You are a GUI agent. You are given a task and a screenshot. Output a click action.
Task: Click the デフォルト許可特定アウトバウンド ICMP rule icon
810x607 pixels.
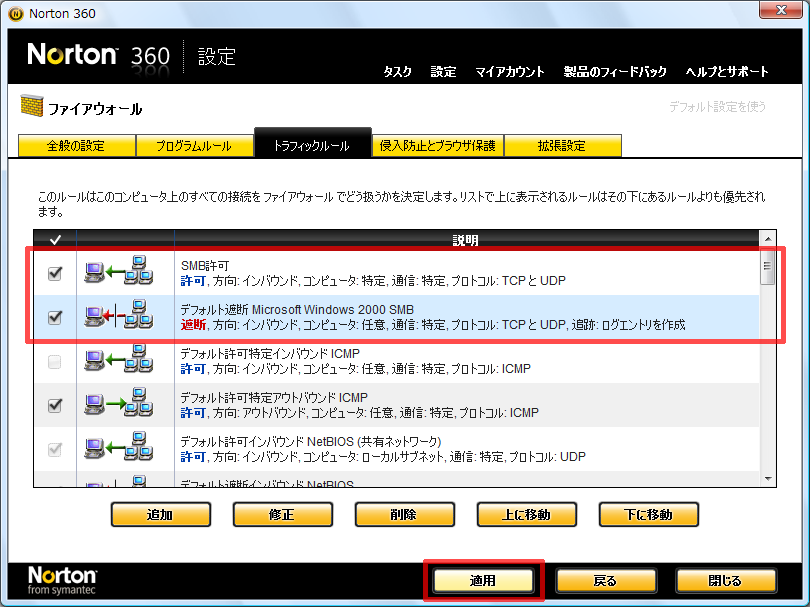pyautogui.click(x=117, y=405)
